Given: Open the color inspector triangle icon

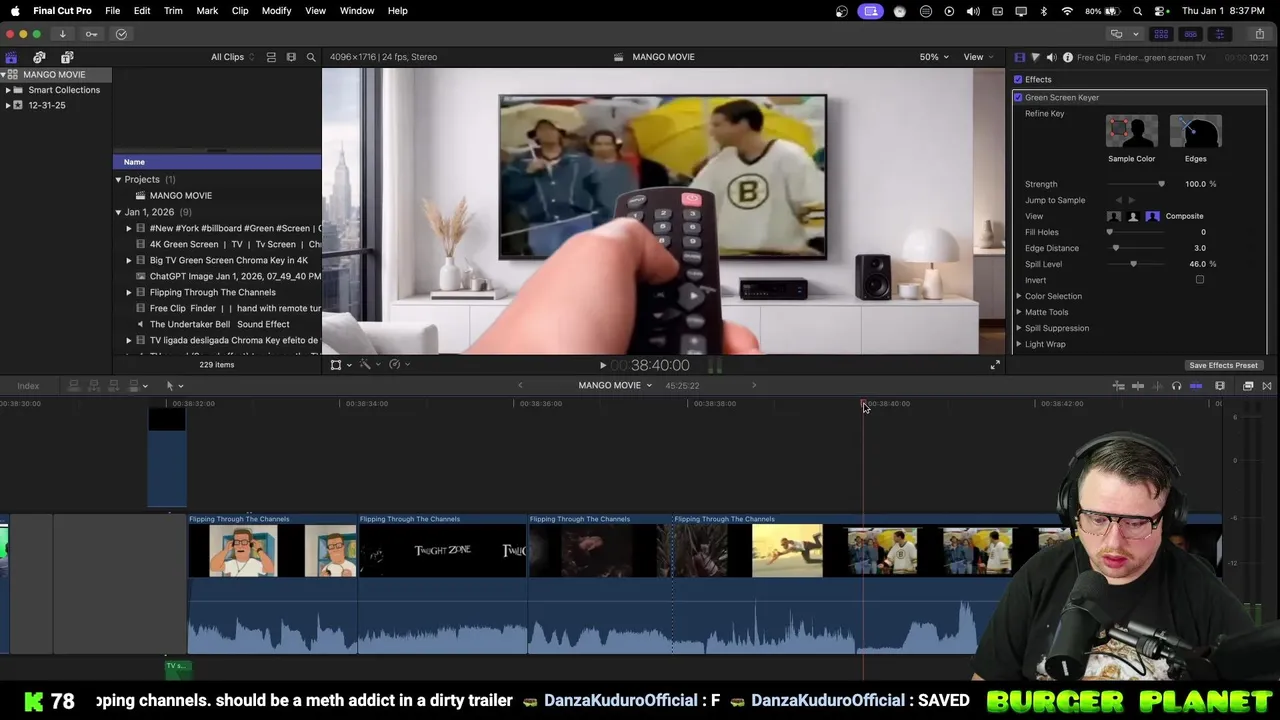Looking at the screenshot, I should tap(1035, 57).
